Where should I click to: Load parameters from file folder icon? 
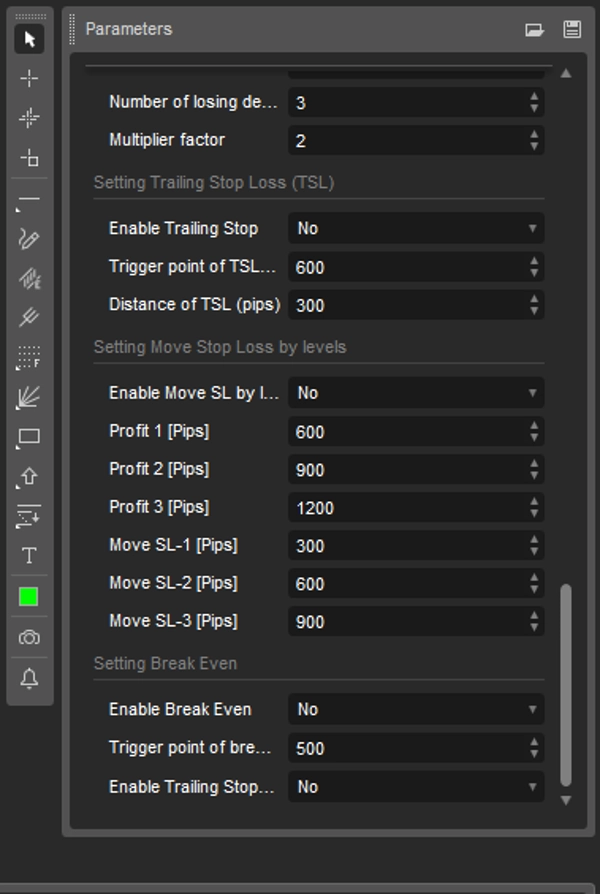pos(534,30)
